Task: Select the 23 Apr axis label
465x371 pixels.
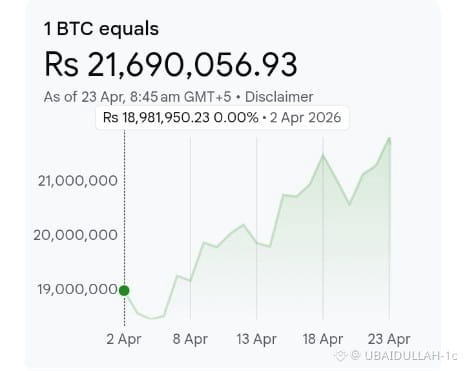Action: click(389, 339)
